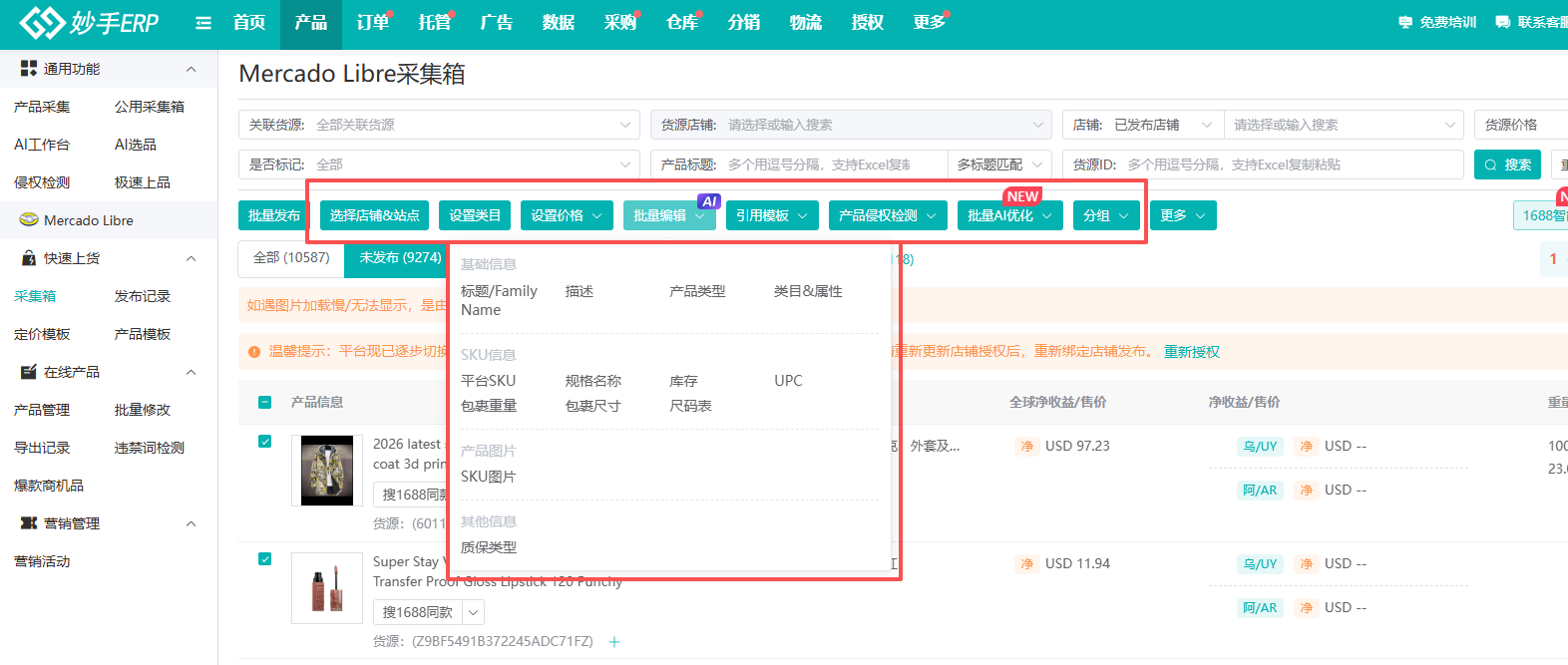
Task: Open the 多标题匹配 dropdown
Action: click(x=999, y=165)
